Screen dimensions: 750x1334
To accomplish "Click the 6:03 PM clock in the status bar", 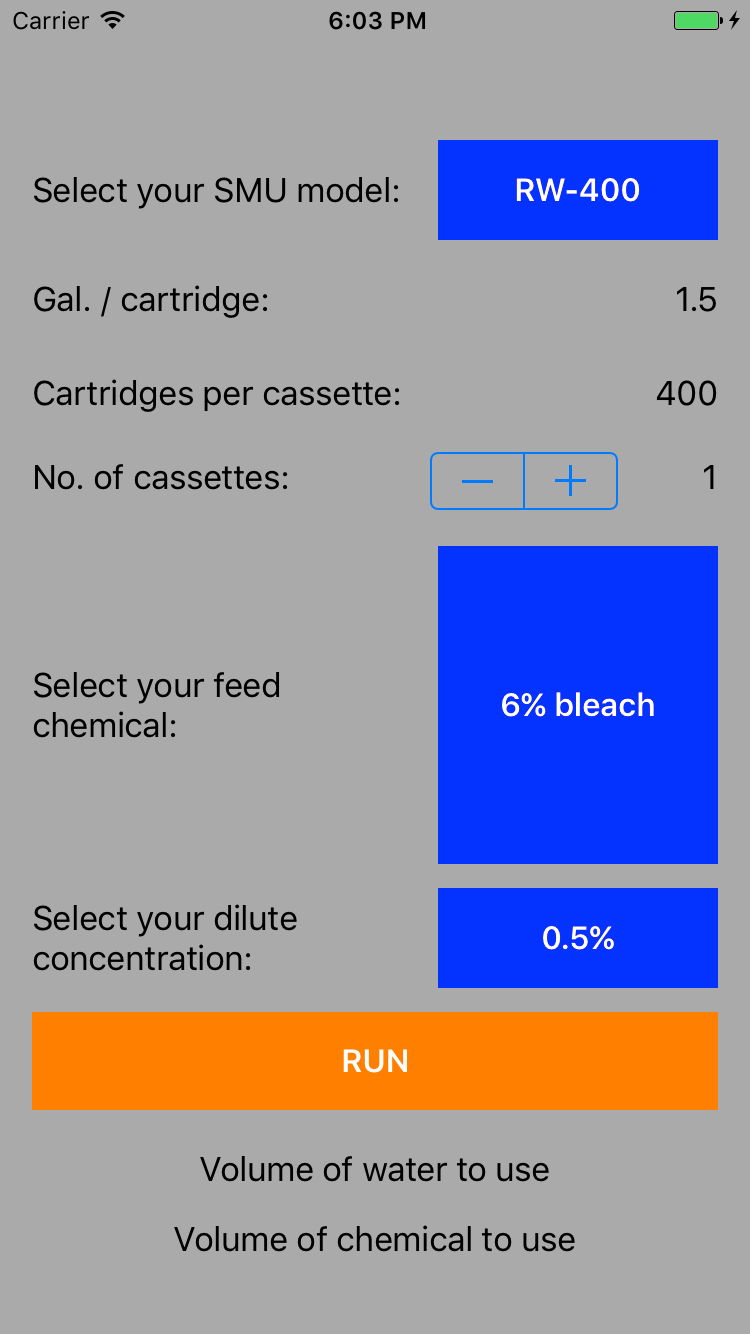I will 377,20.
